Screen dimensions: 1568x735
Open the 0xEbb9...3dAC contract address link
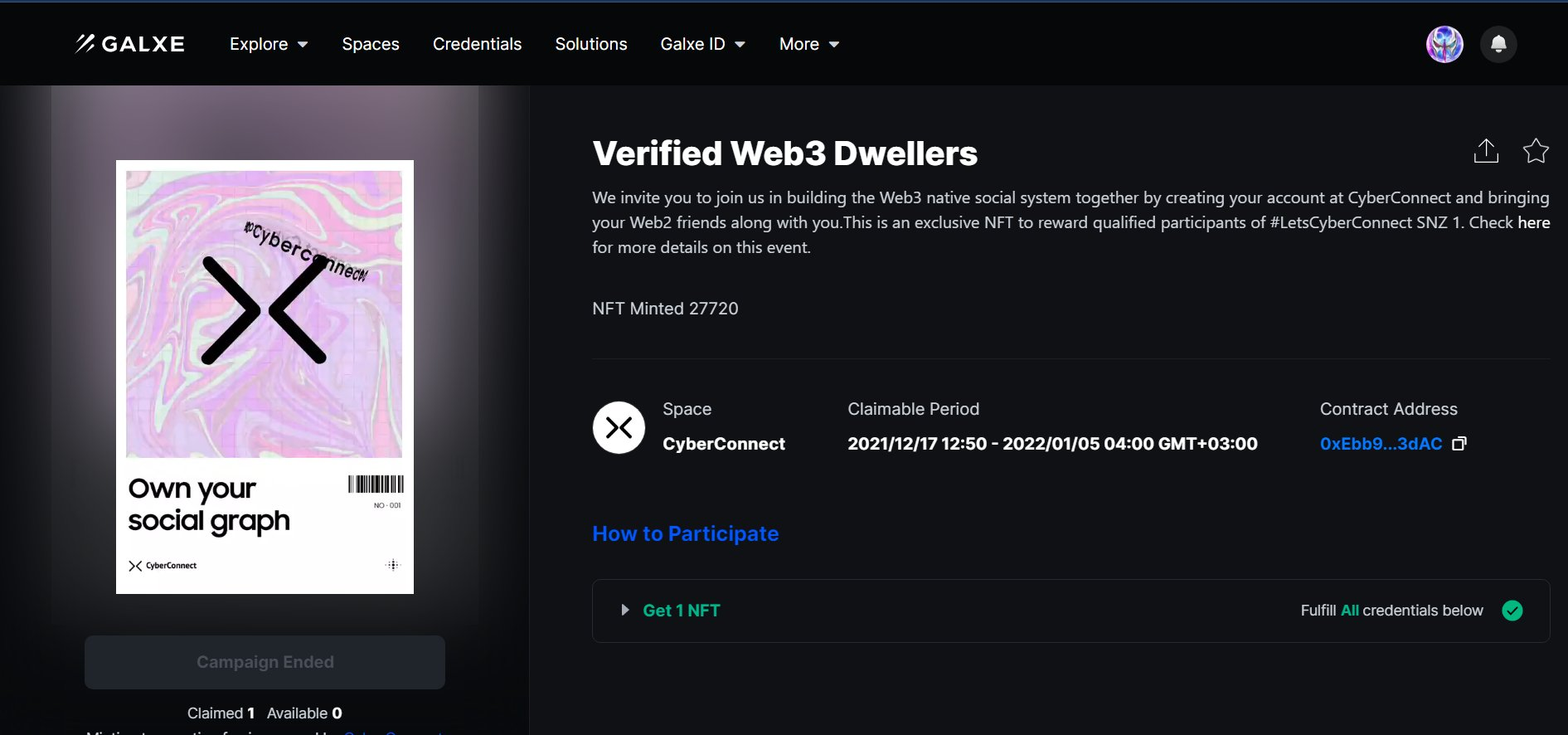click(x=1381, y=444)
